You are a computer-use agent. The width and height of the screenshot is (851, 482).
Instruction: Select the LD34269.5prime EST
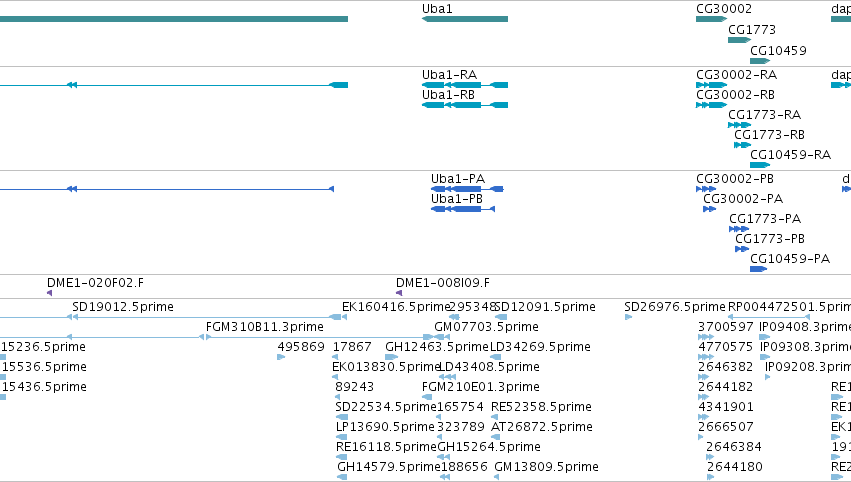pyautogui.click(x=541, y=347)
